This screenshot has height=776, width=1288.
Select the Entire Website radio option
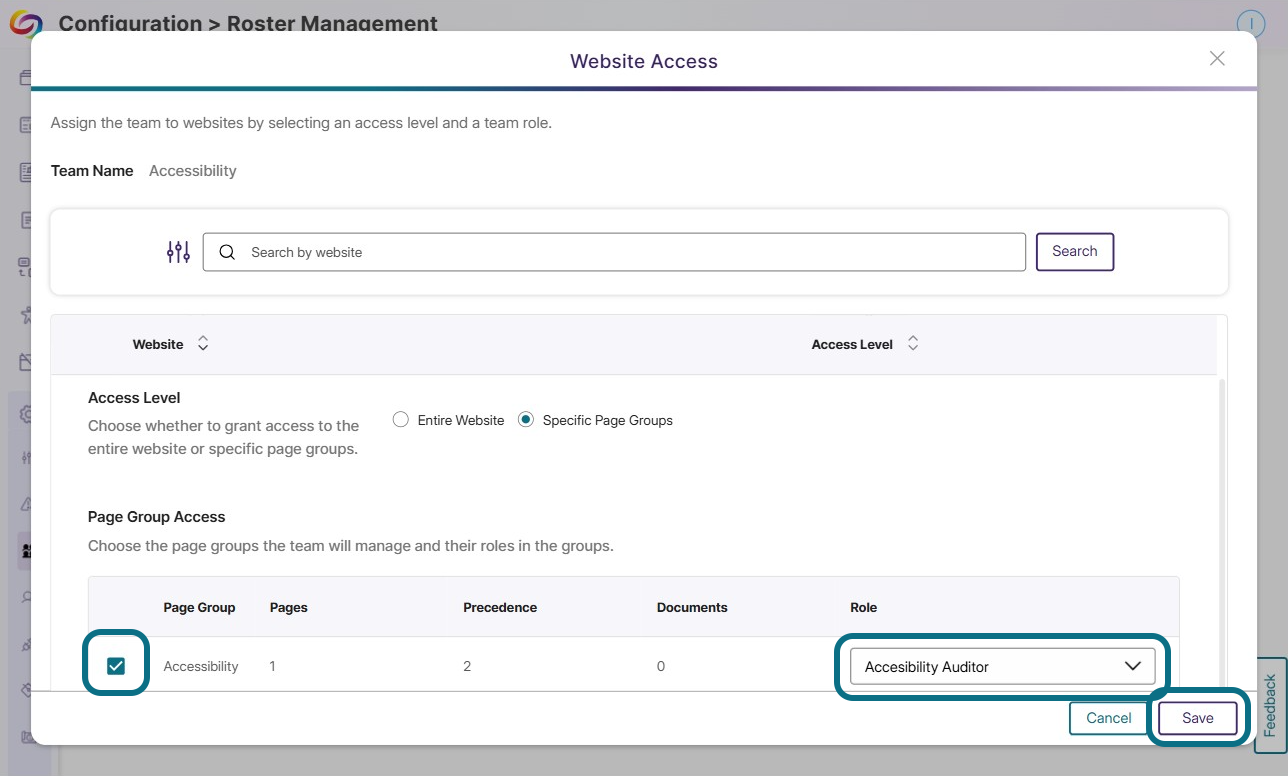click(x=401, y=420)
